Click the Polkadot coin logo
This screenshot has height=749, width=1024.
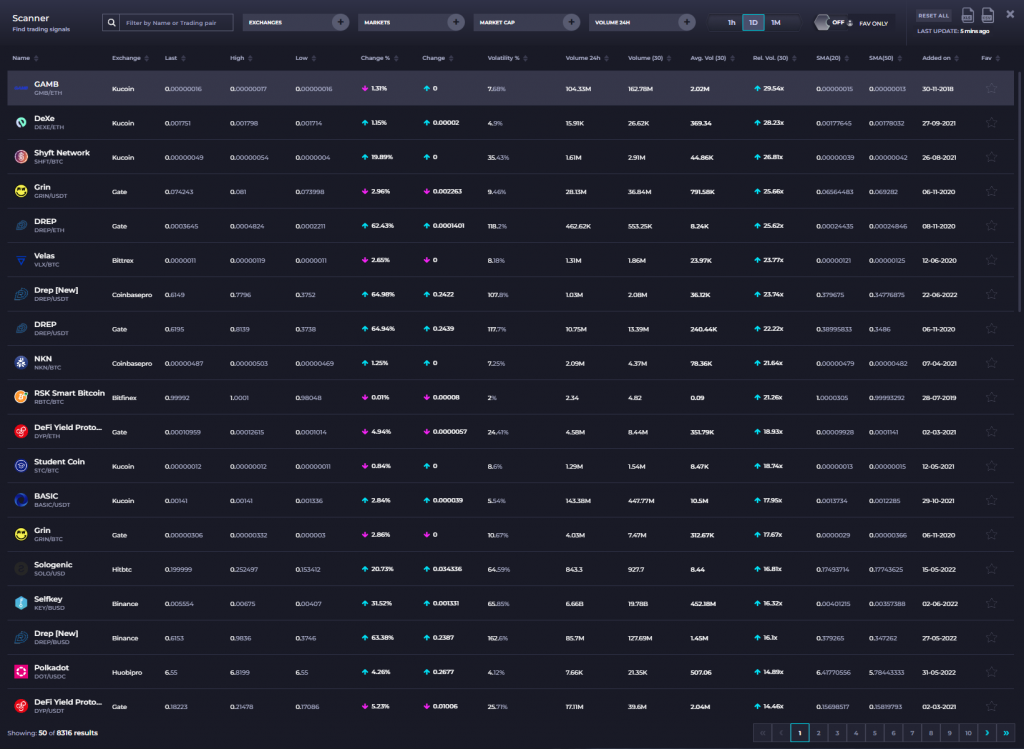(x=20, y=671)
